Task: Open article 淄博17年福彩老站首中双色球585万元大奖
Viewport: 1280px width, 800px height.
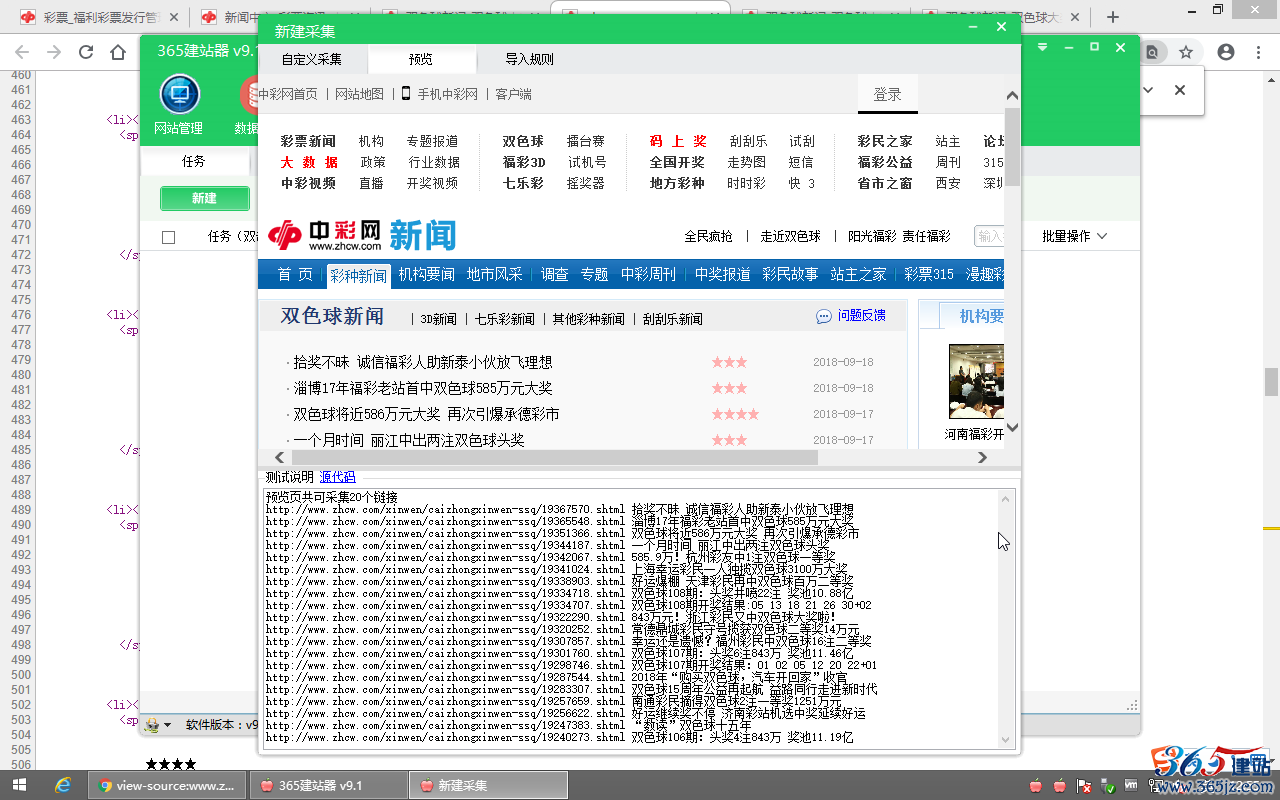Action: coord(423,388)
